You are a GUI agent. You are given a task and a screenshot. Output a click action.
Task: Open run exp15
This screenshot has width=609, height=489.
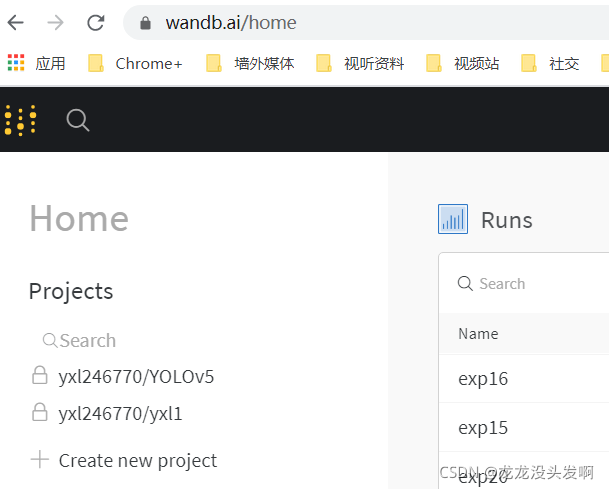coord(483,428)
